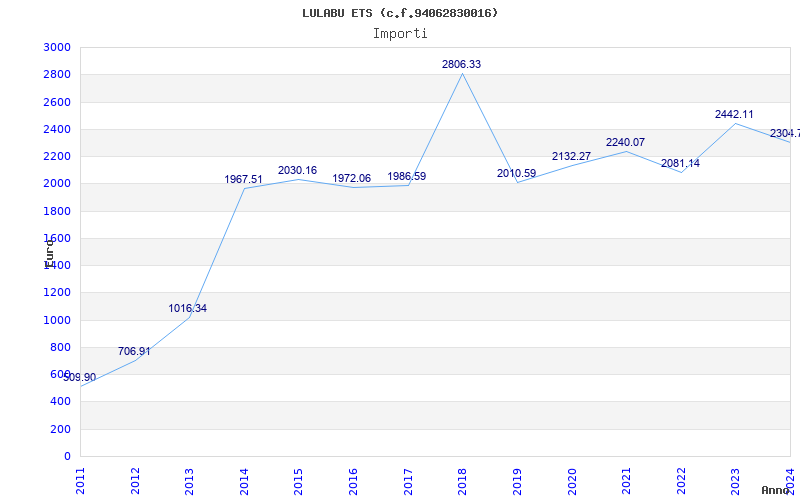The image size is (800, 500).
Task: Select the 2010.59 data label
Action: coord(516,173)
